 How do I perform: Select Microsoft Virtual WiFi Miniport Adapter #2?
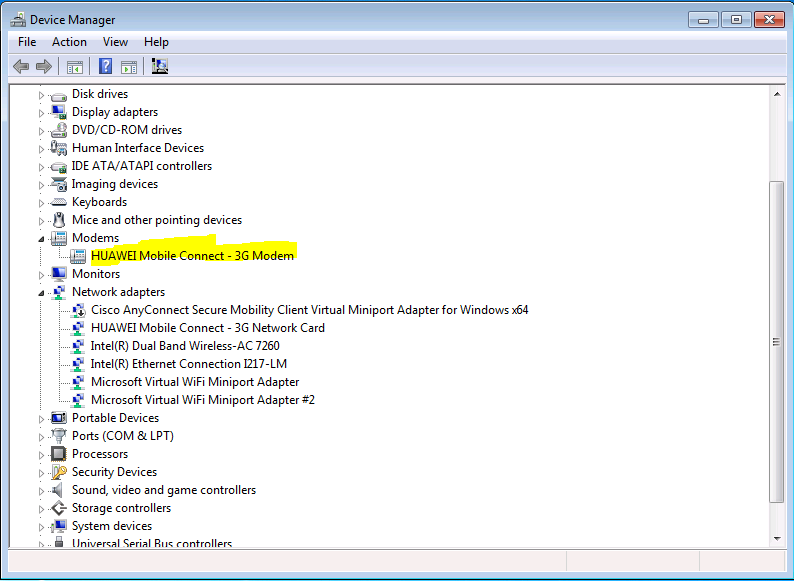tap(203, 400)
